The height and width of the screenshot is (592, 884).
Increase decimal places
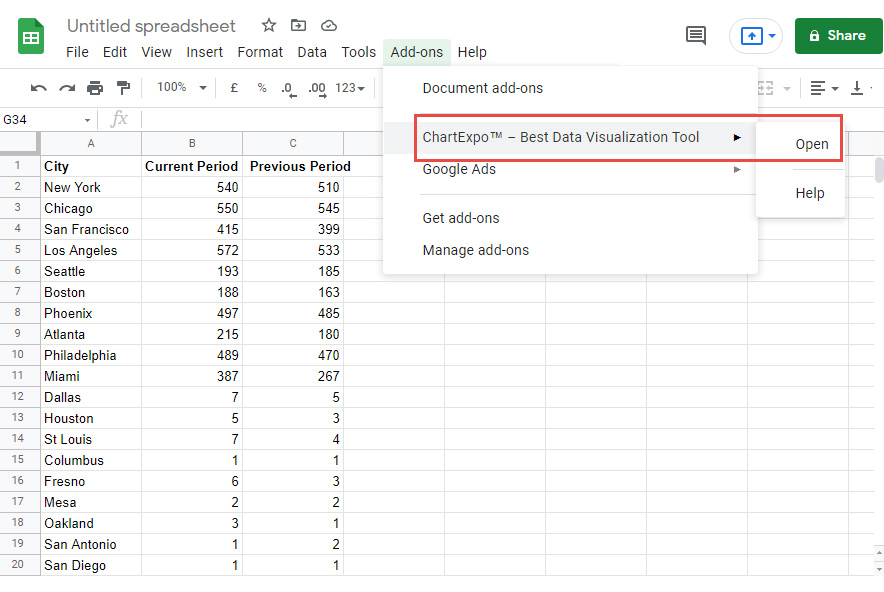click(x=317, y=89)
